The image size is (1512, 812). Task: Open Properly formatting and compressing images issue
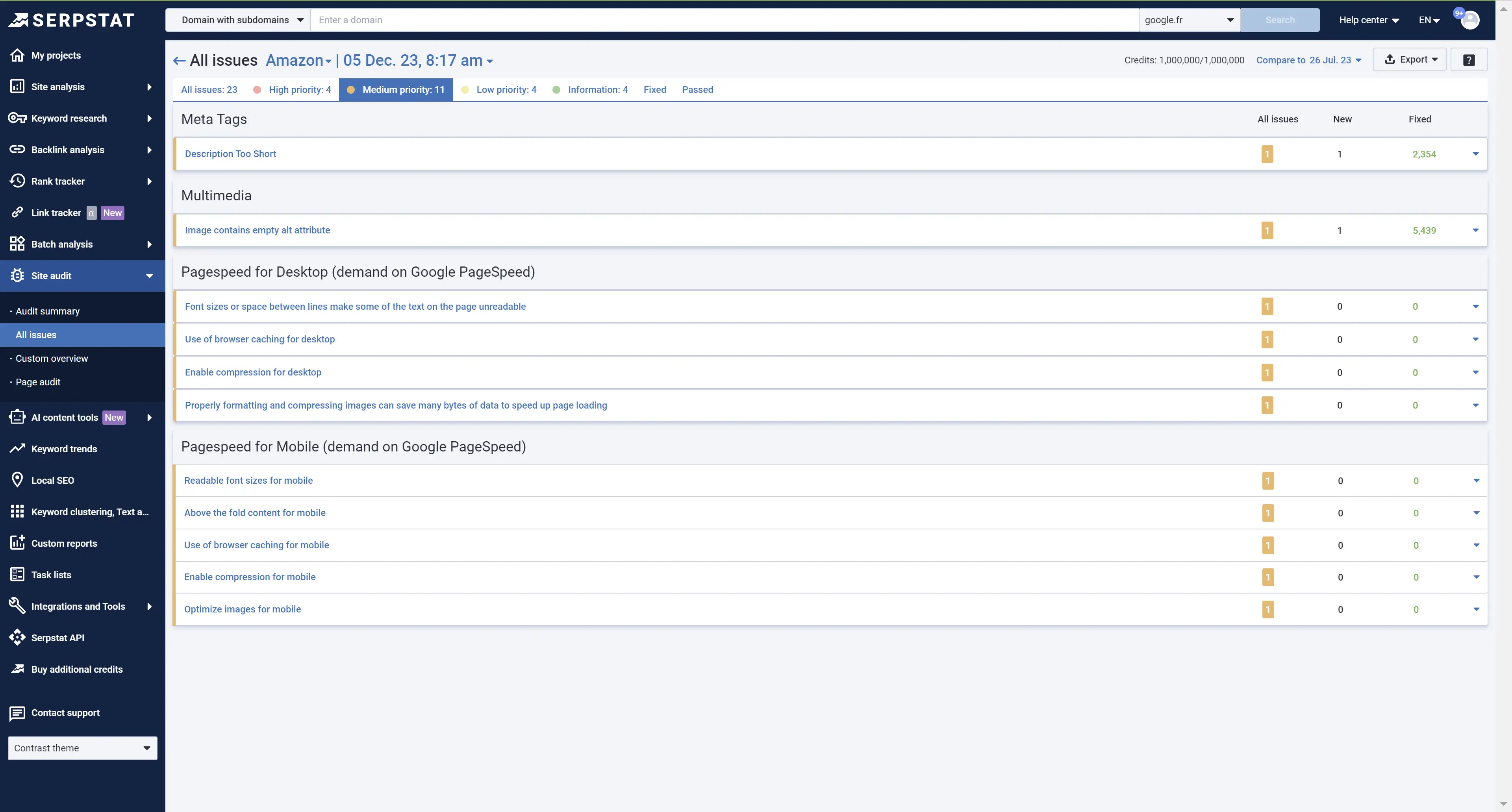pyautogui.click(x=396, y=405)
